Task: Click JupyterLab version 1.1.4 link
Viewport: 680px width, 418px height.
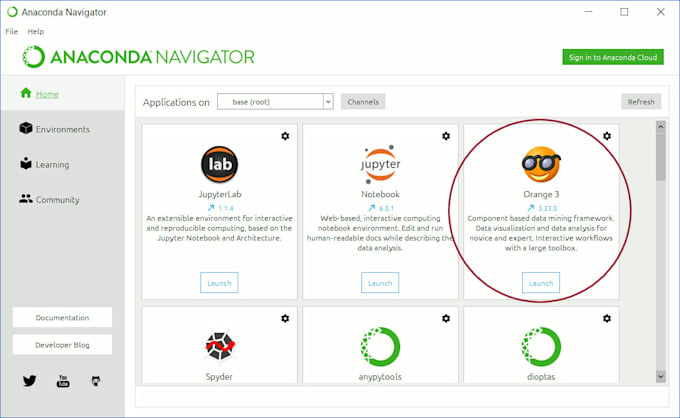Action: tap(221, 208)
